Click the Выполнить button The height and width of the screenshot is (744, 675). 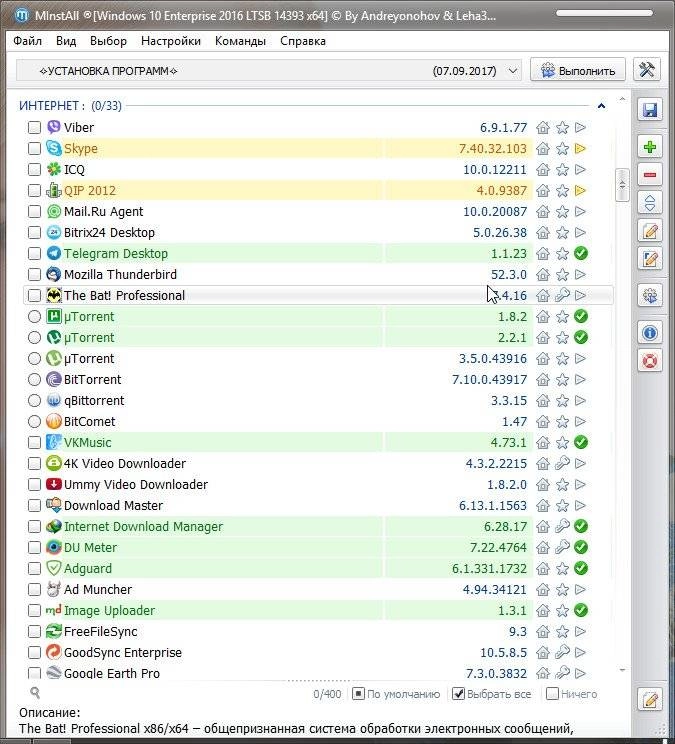(578, 70)
